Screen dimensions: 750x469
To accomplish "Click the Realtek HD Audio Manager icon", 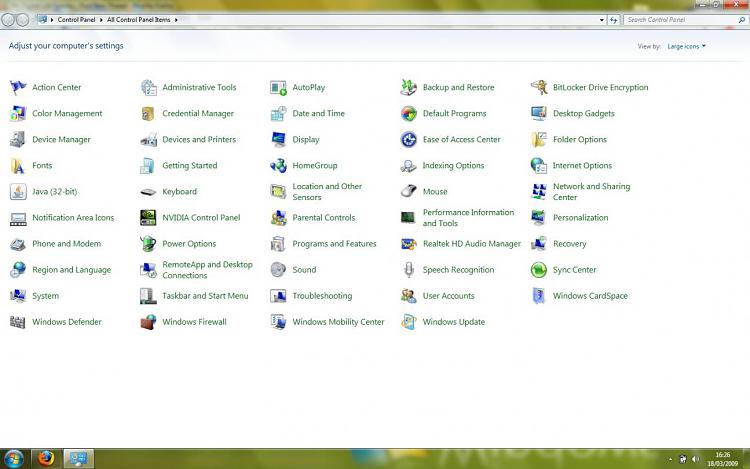I will point(408,244).
